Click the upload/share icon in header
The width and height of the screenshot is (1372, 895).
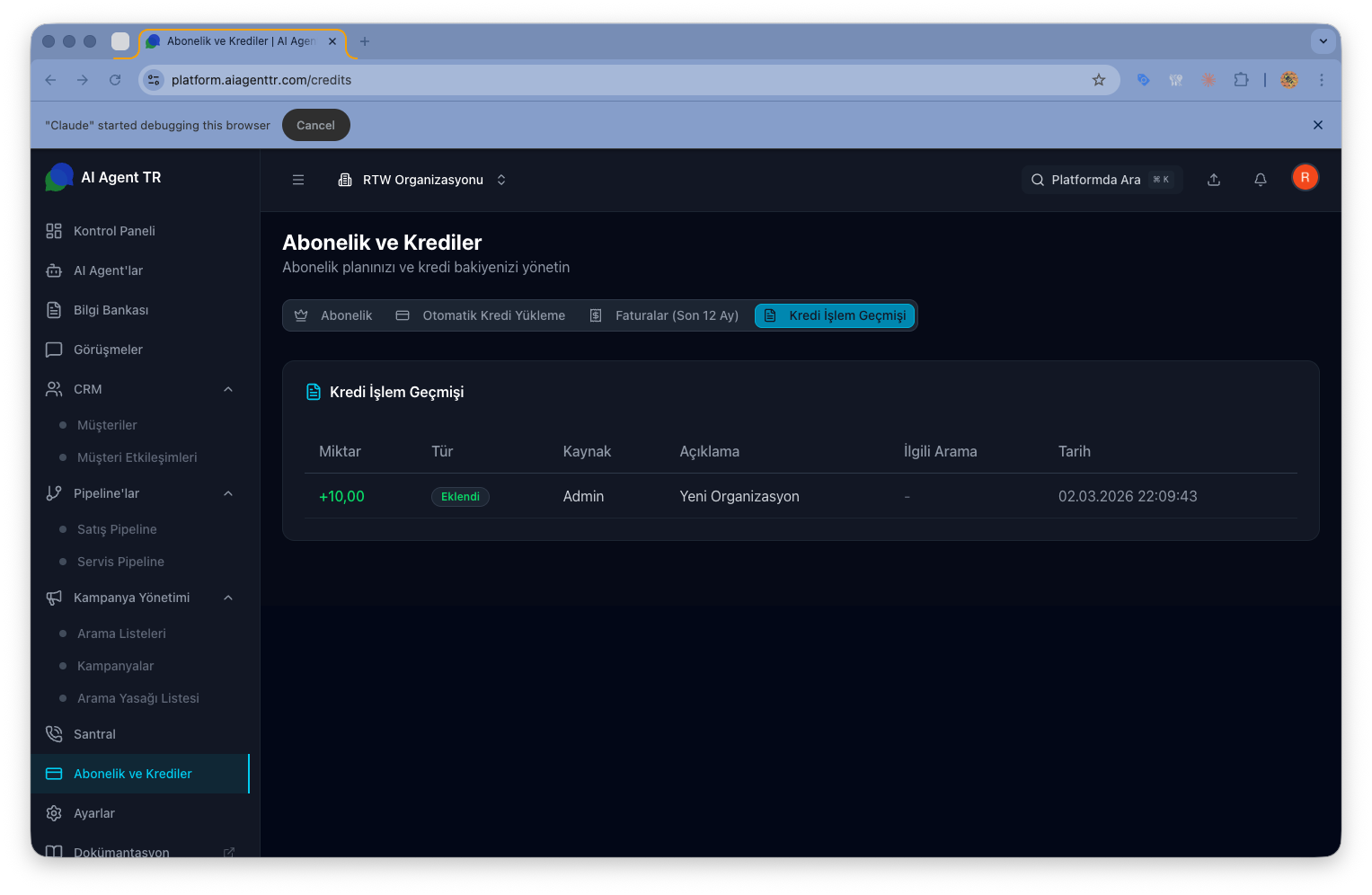(x=1214, y=180)
